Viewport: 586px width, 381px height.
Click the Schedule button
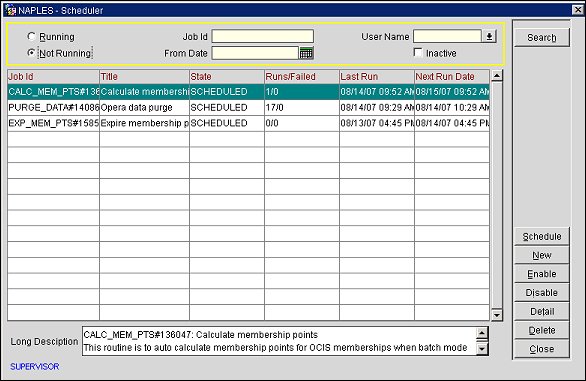542,237
